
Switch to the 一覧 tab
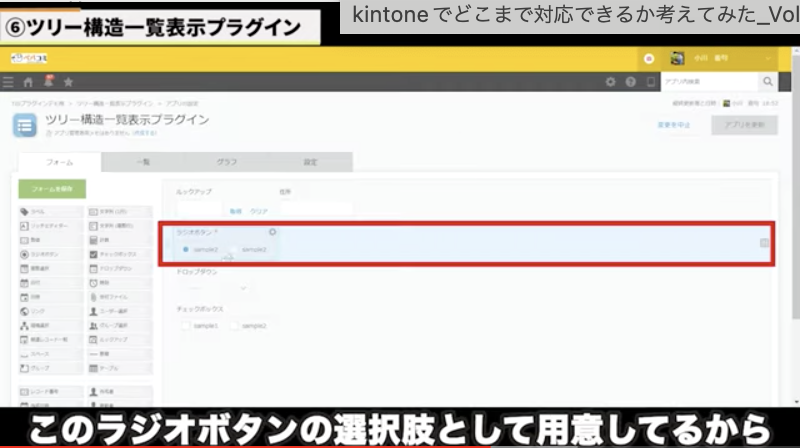[142, 162]
